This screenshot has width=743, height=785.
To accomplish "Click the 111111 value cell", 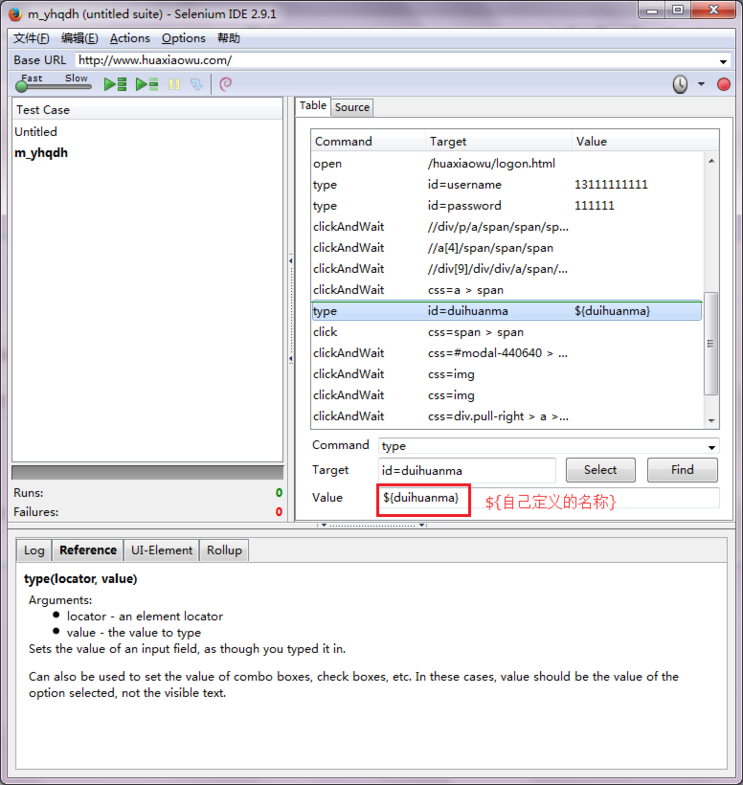I will click(x=594, y=206).
